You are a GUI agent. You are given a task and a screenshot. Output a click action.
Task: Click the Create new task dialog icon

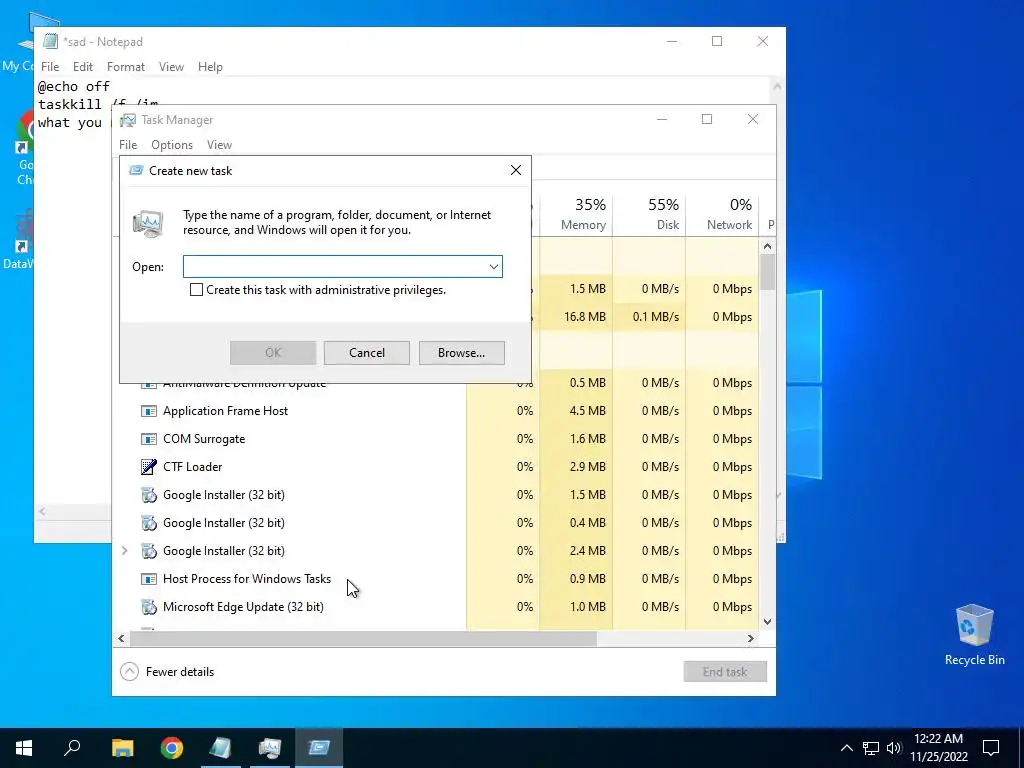point(136,170)
